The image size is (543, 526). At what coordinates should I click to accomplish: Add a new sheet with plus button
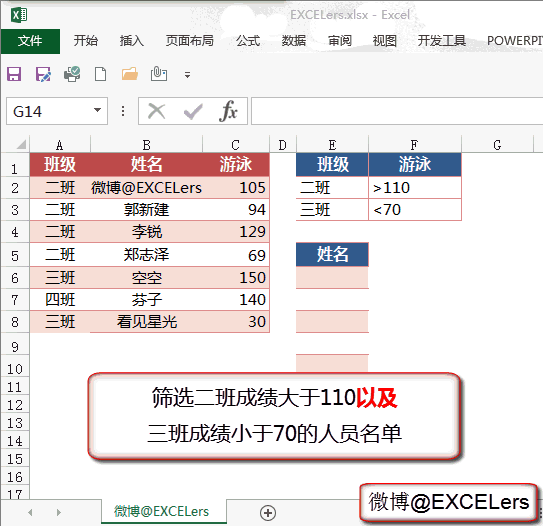tap(268, 512)
